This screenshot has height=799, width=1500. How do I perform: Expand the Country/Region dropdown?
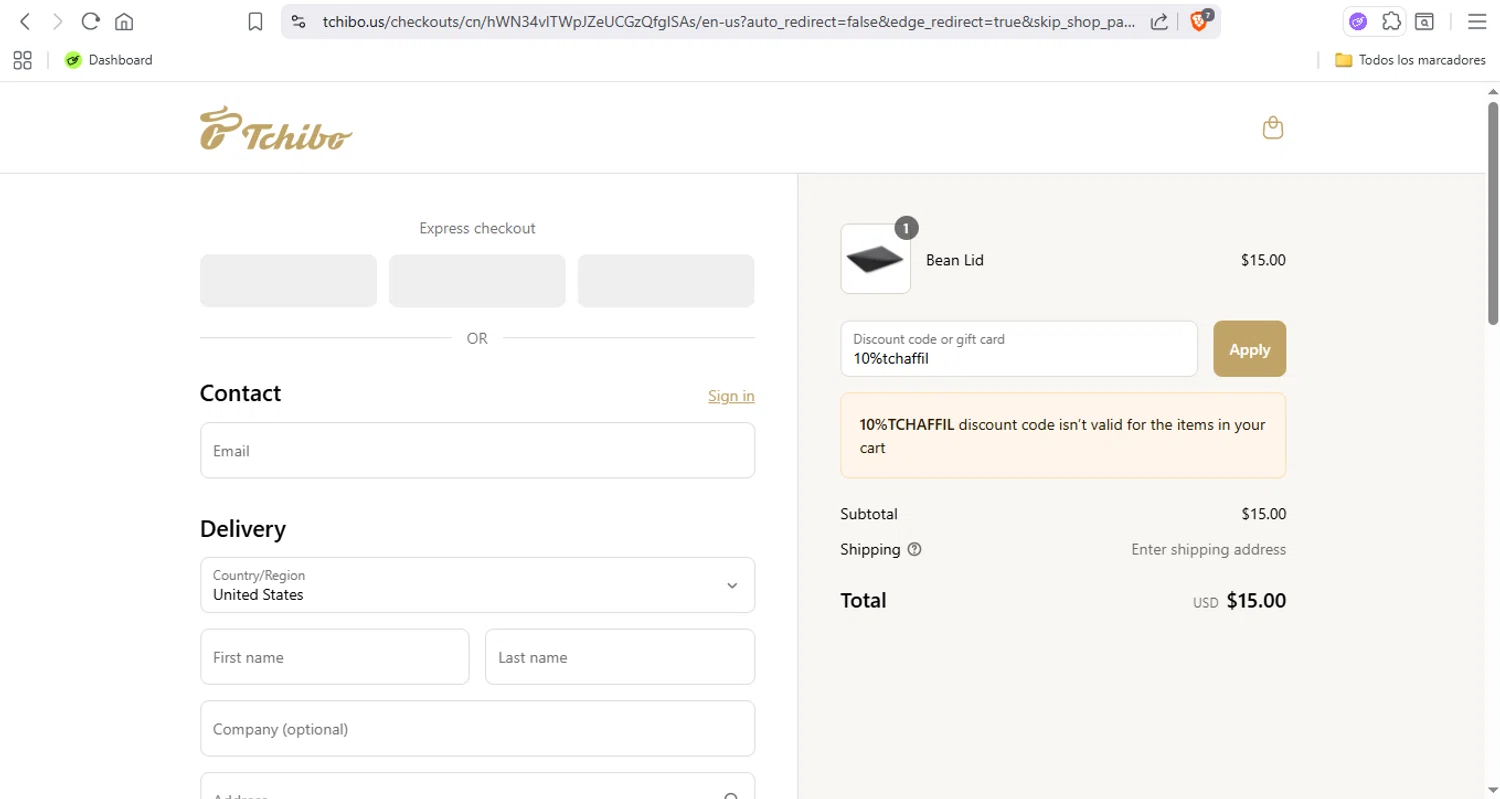pyautogui.click(x=477, y=585)
